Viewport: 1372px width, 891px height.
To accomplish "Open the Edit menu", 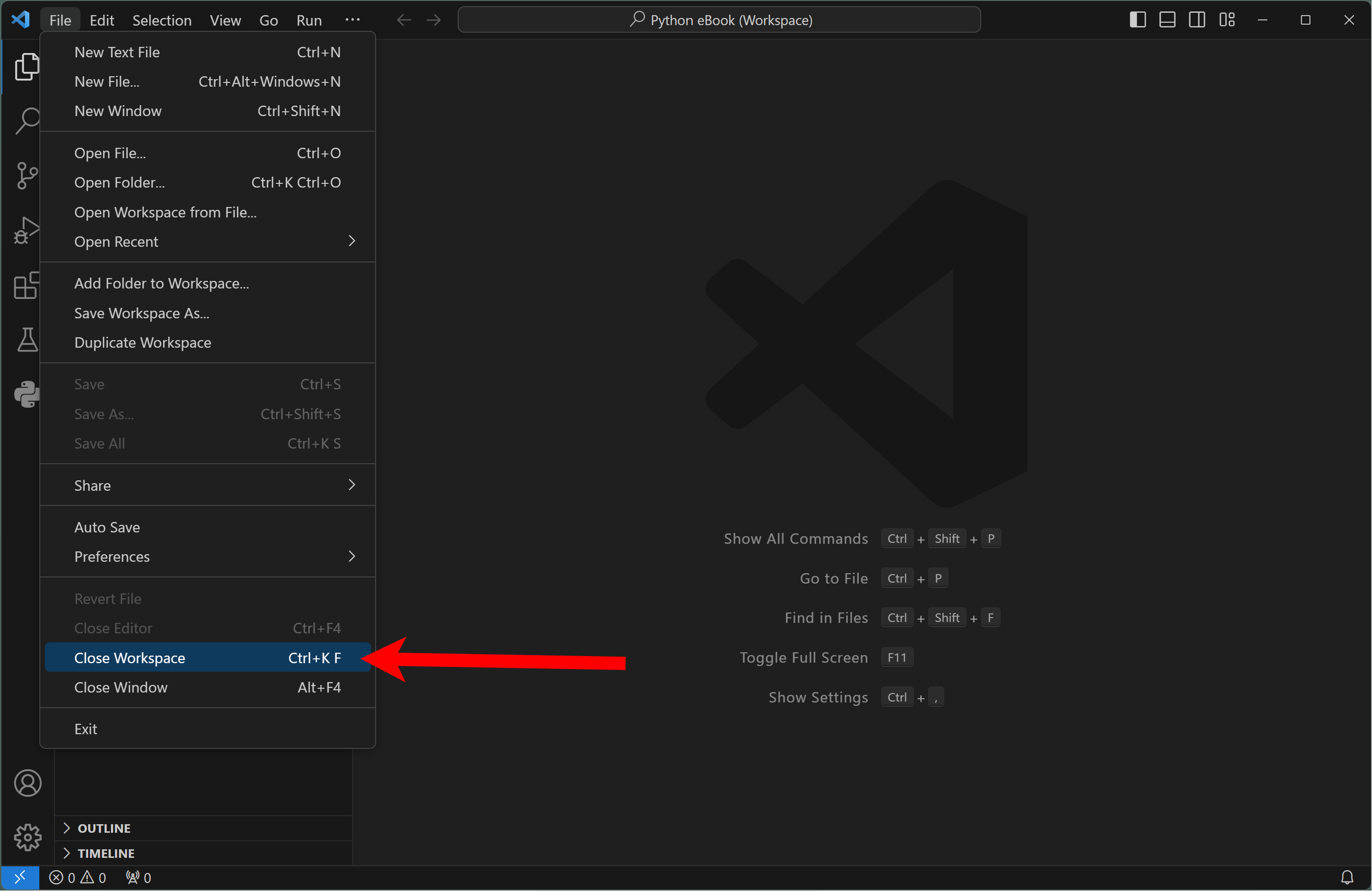I will coord(101,20).
